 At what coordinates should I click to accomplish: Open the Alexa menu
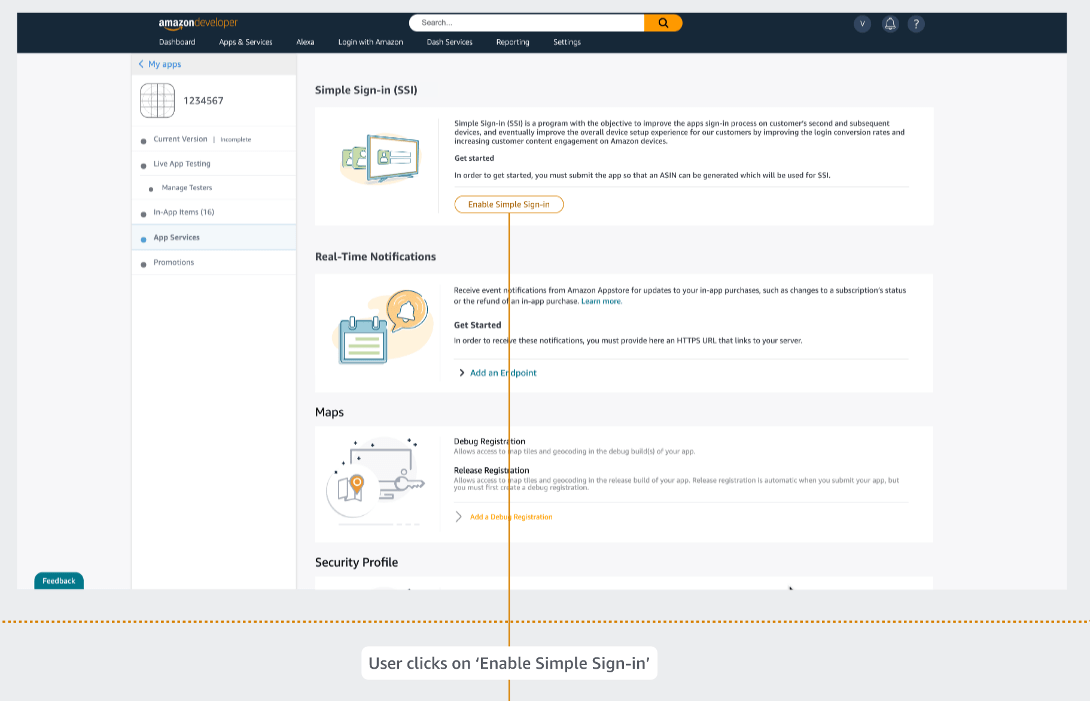(x=305, y=42)
